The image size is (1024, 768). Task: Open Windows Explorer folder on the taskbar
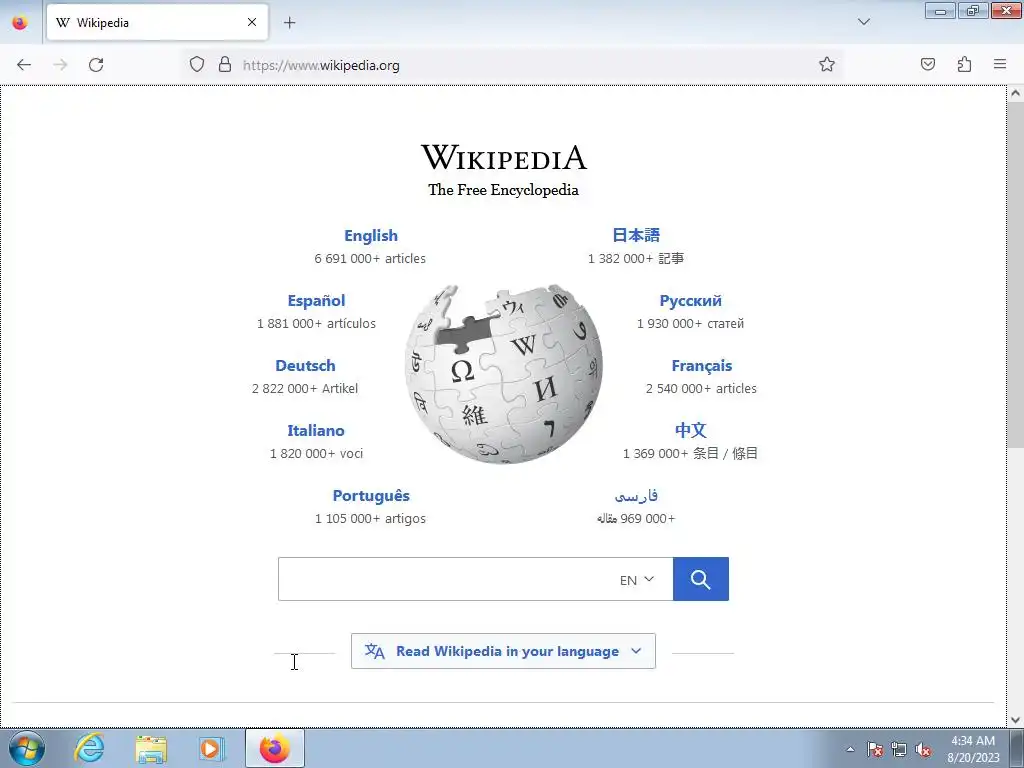point(151,749)
